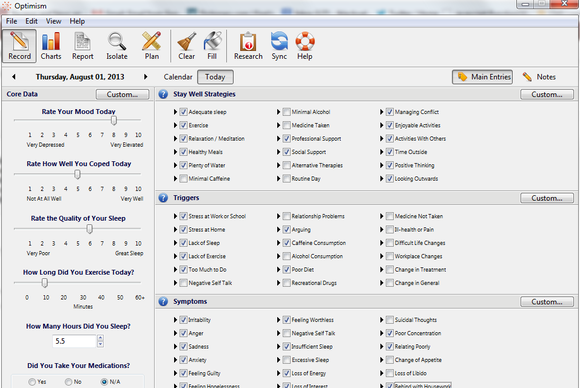Expand the Caffeine Consumption arrow

[x=279, y=243]
